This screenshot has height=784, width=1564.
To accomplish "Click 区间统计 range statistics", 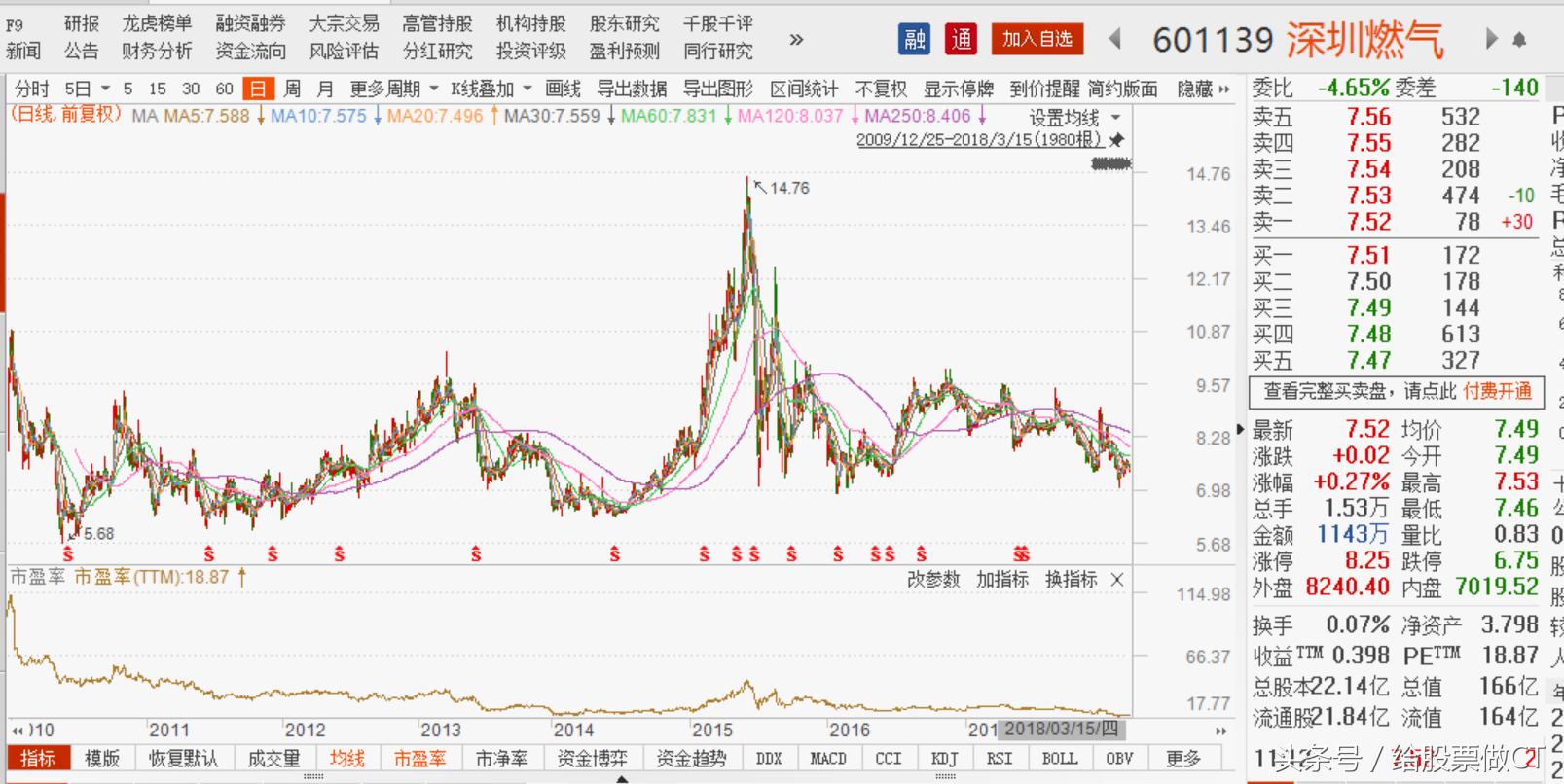I will tap(804, 89).
